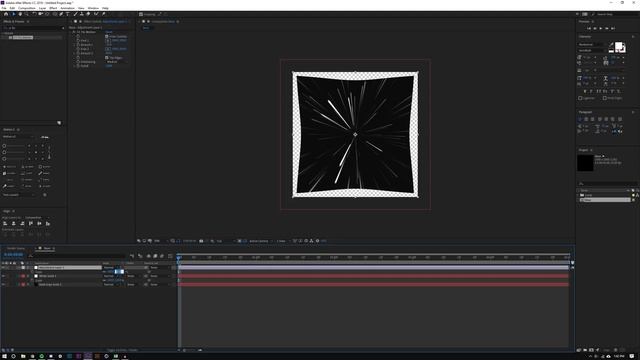Select the Selection (arrow) tool
This screenshot has width=640, height=360.
tap(13, 14)
